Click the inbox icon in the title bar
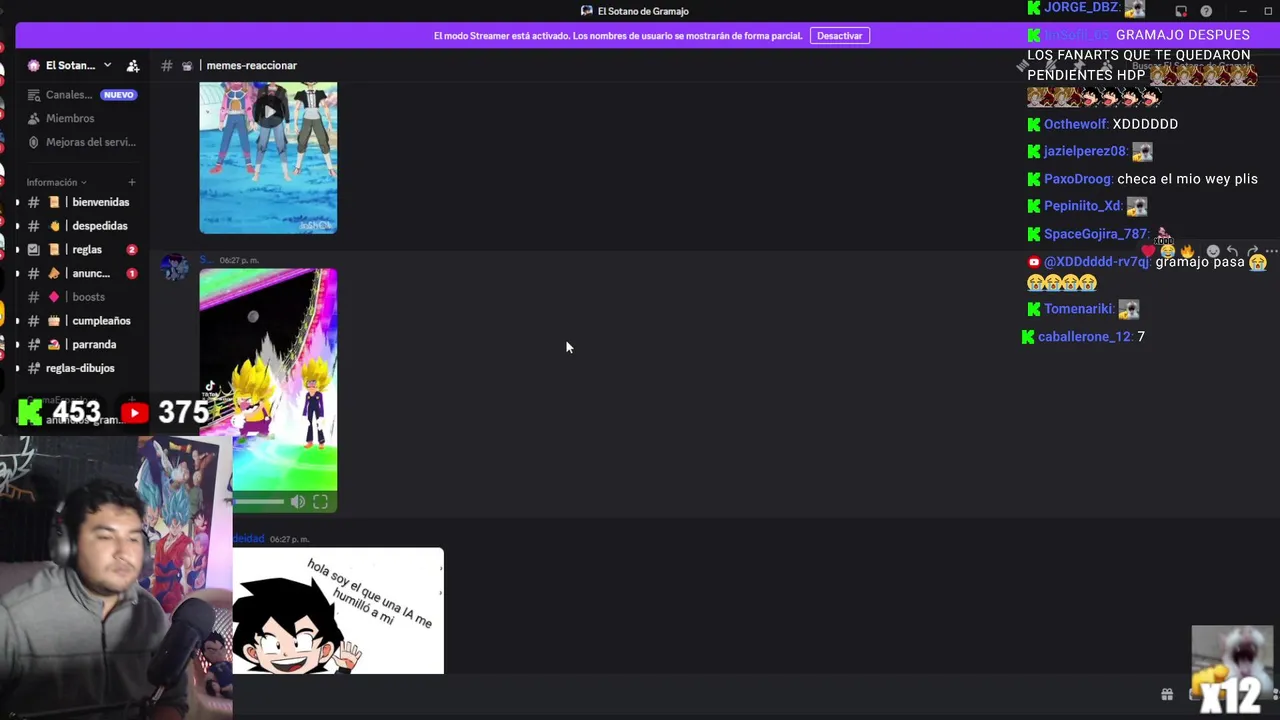Viewport: 1280px width, 720px height. [x=1181, y=11]
